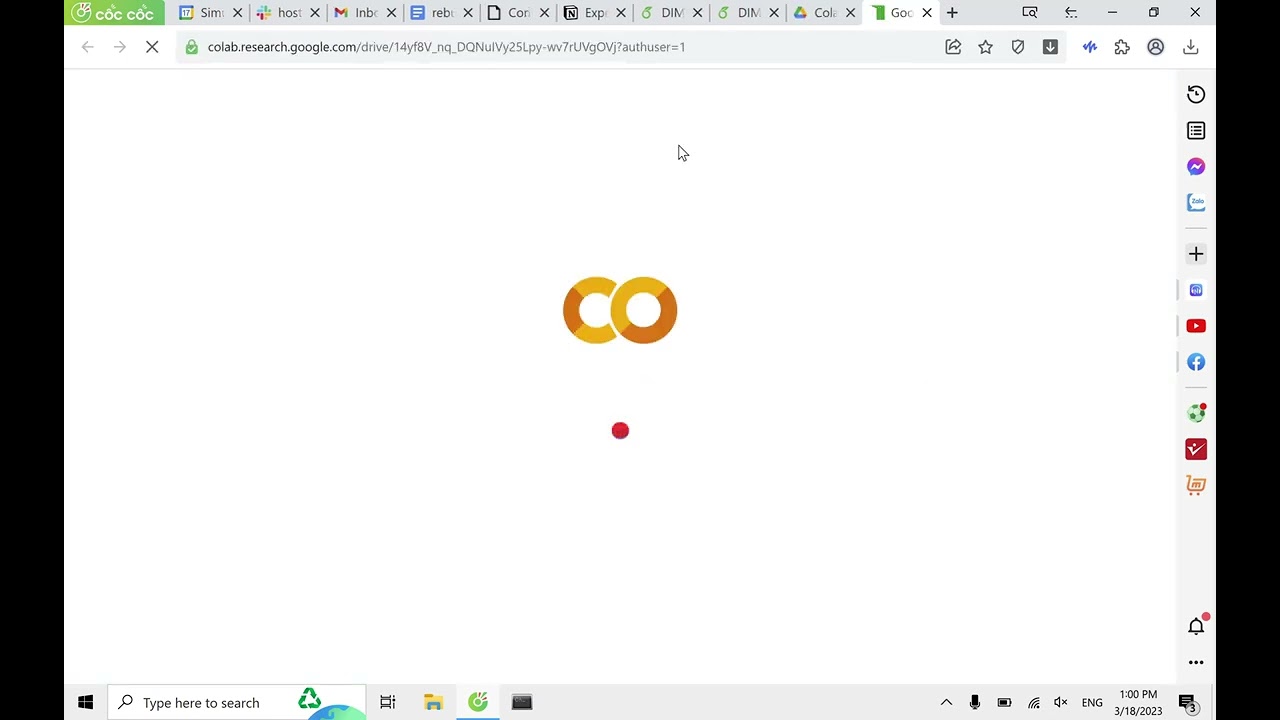Screen dimensions: 1280x720
Task: Open the Savior media download icon
Action: pyautogui.click(x=1050, y=47)
